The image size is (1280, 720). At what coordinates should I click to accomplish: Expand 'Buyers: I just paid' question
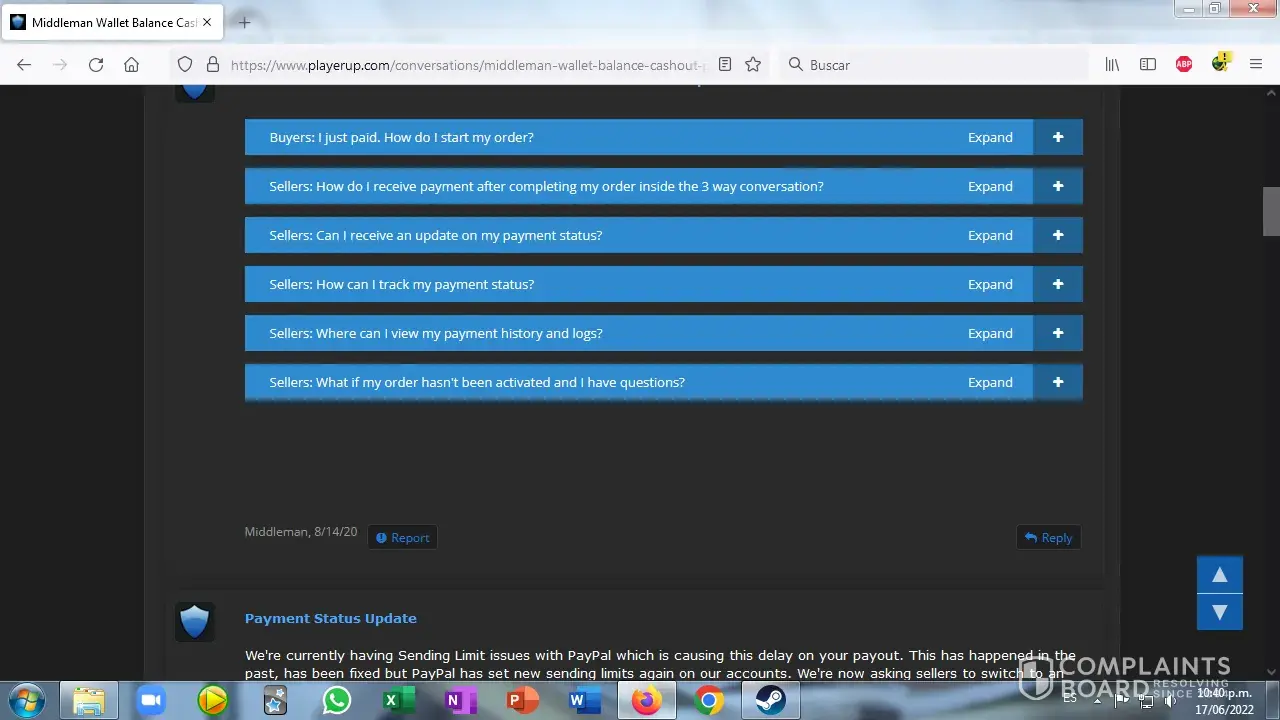[x=1057, y=138]
